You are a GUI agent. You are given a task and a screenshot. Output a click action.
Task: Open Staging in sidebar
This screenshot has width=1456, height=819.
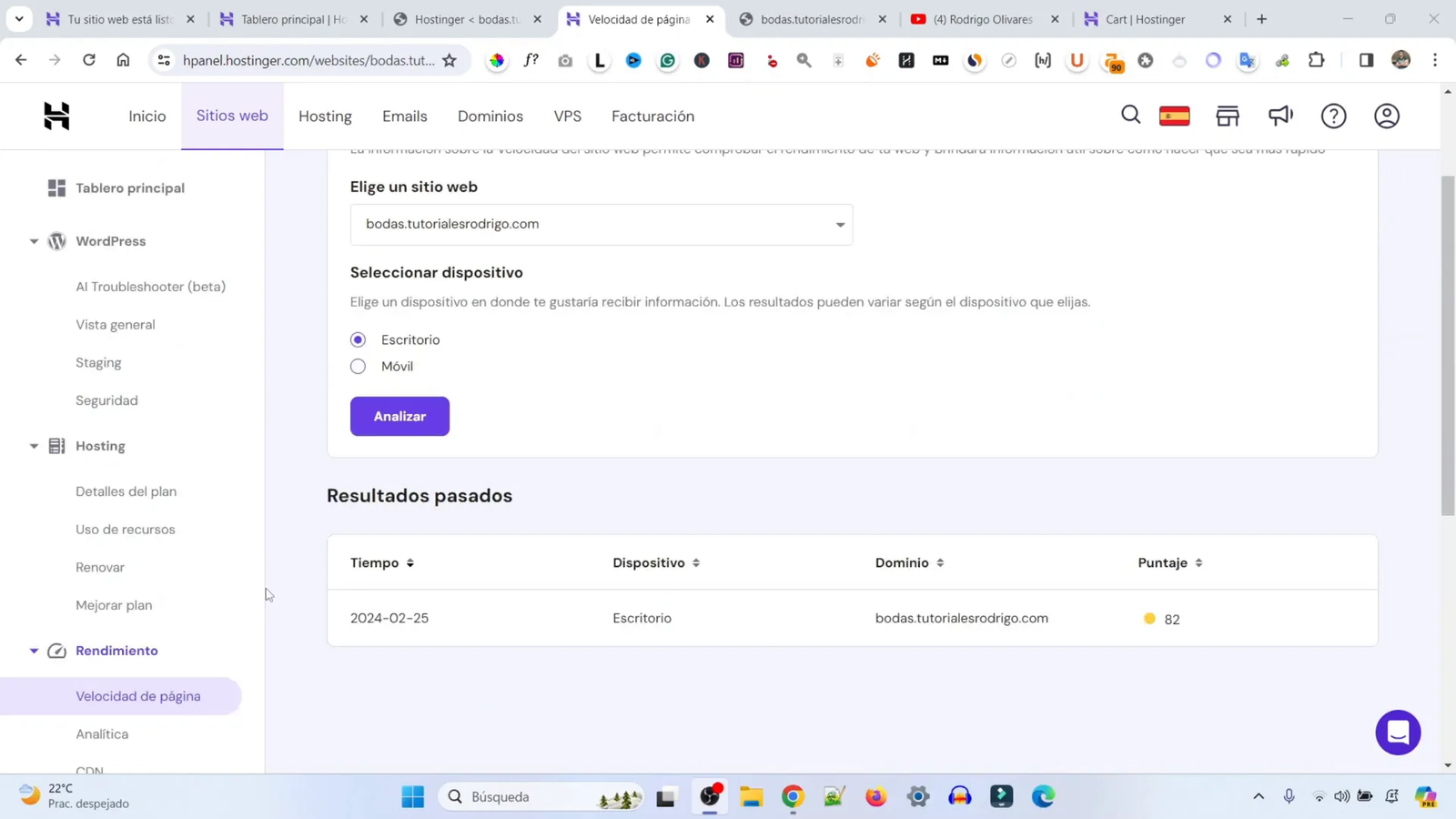(98, 362)
